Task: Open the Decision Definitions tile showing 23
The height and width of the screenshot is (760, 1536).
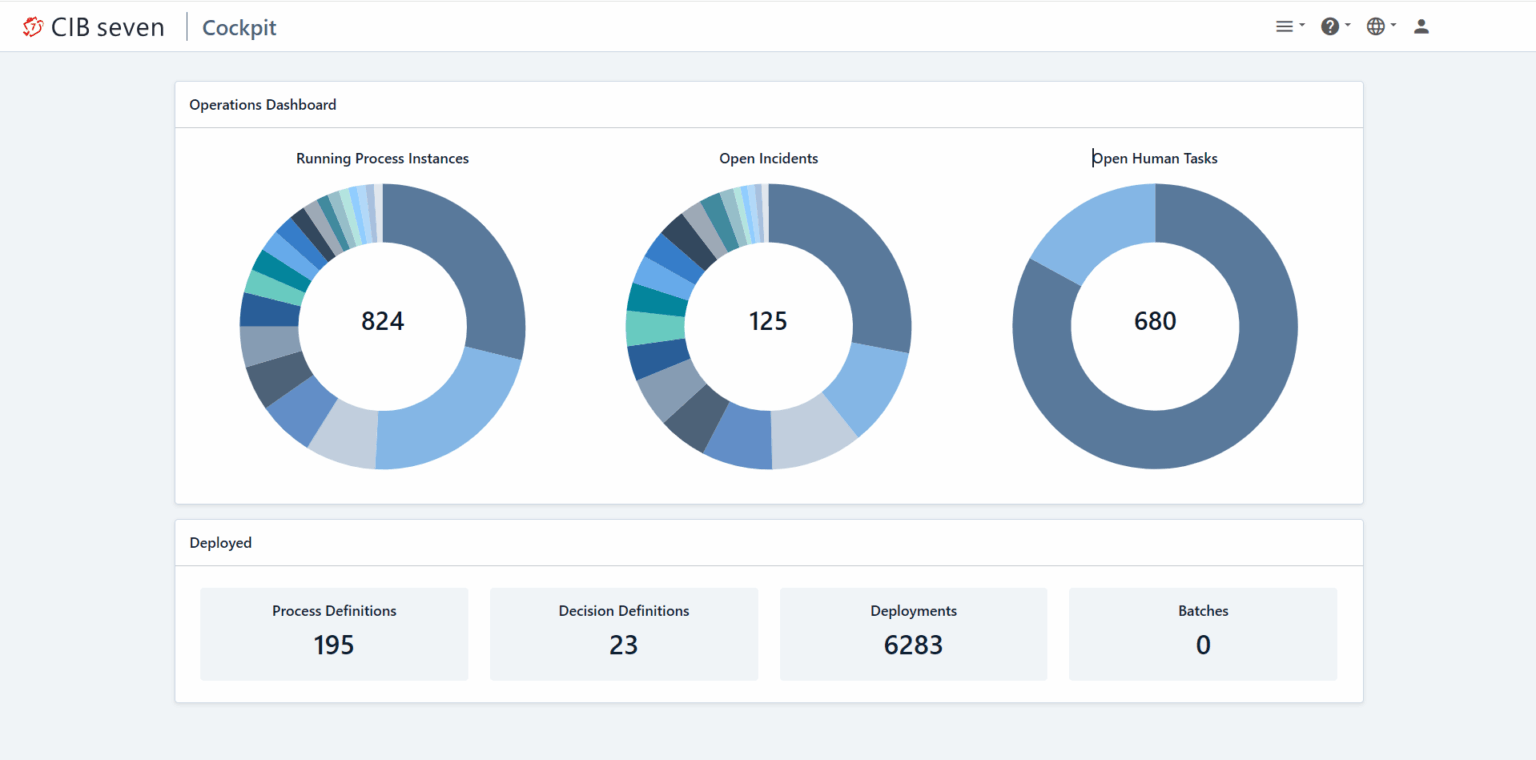Action: pos(624,634)
